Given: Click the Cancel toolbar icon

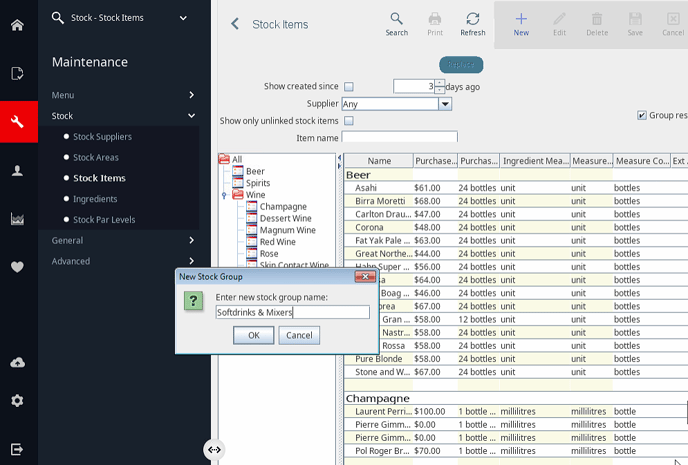Looking at the screenshot, I should (x=673, y=24).
